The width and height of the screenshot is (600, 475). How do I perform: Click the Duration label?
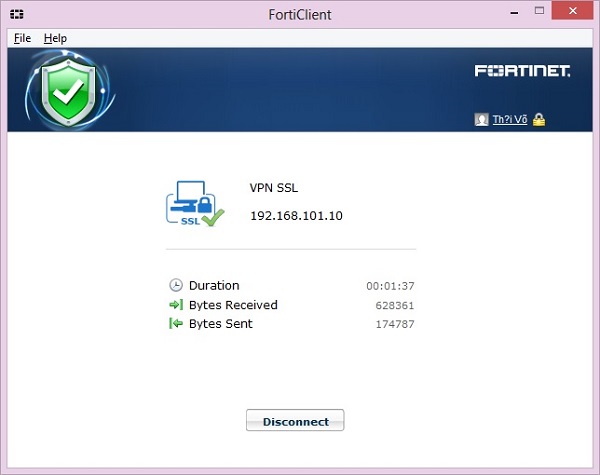[214, 286]
